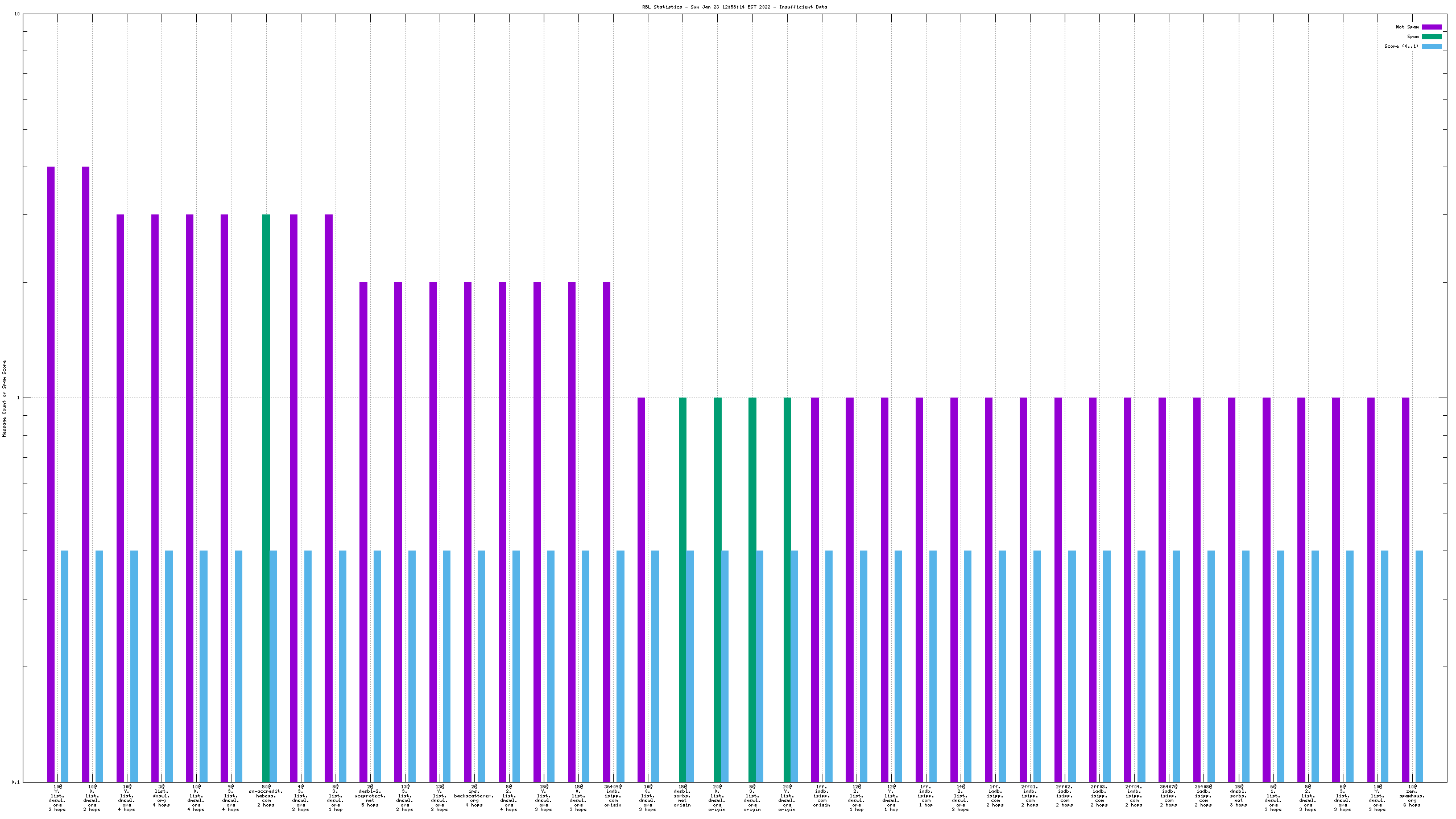Click the zen.spamhaus.org purple bar
1456x819 pixels.
coord(1405,589)
